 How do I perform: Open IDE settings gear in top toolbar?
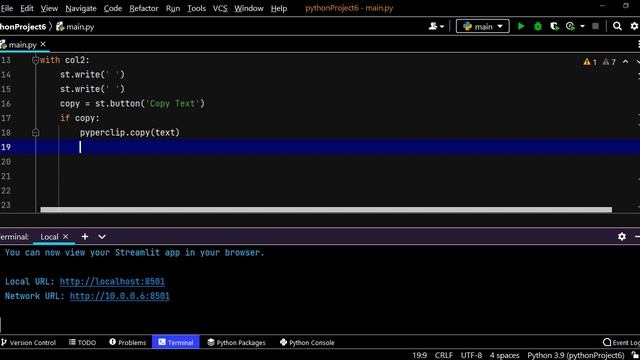pyautogui.click(x=634, y=27)
